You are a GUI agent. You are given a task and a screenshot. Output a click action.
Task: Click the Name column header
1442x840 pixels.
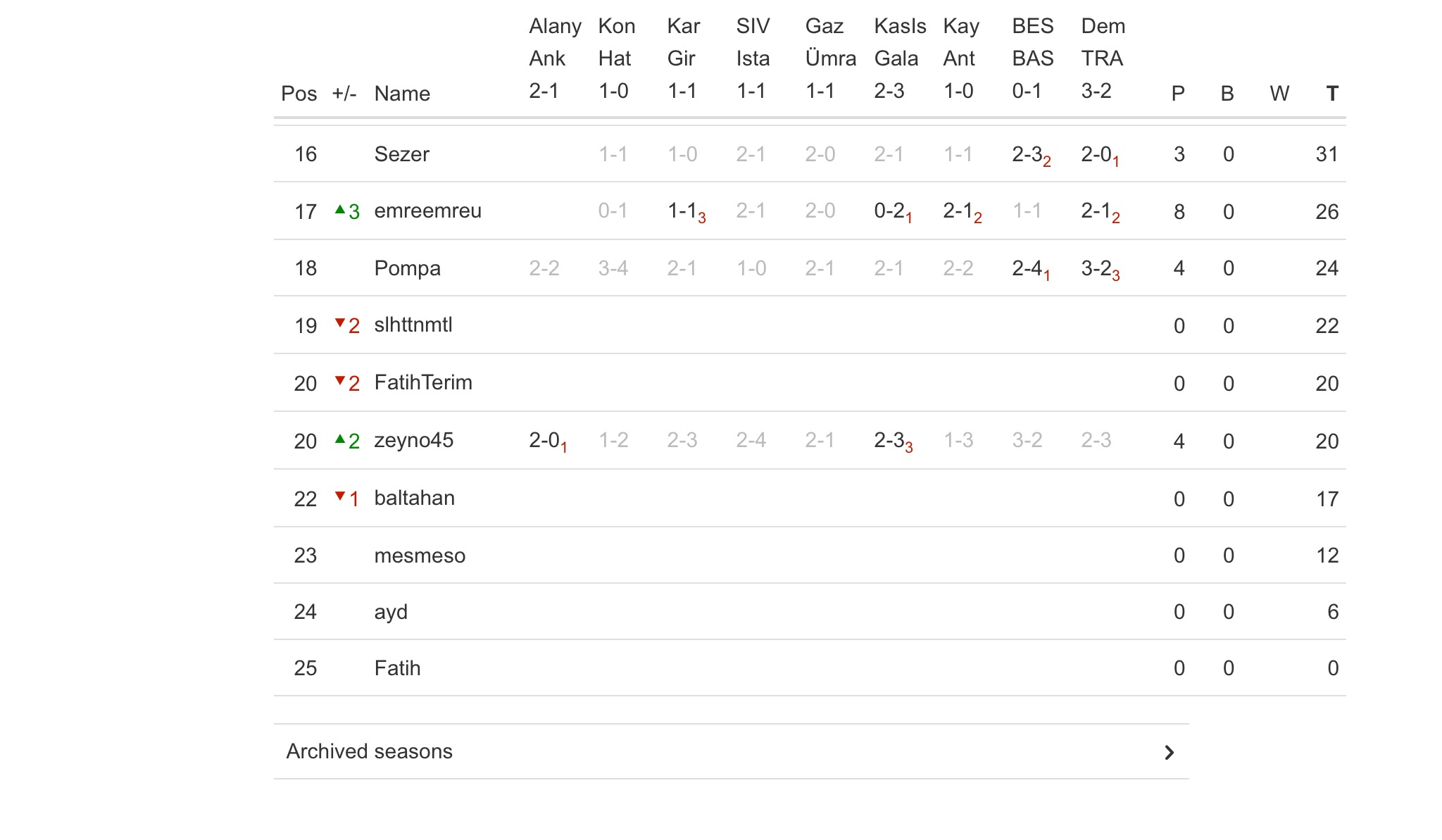[401, 94]
